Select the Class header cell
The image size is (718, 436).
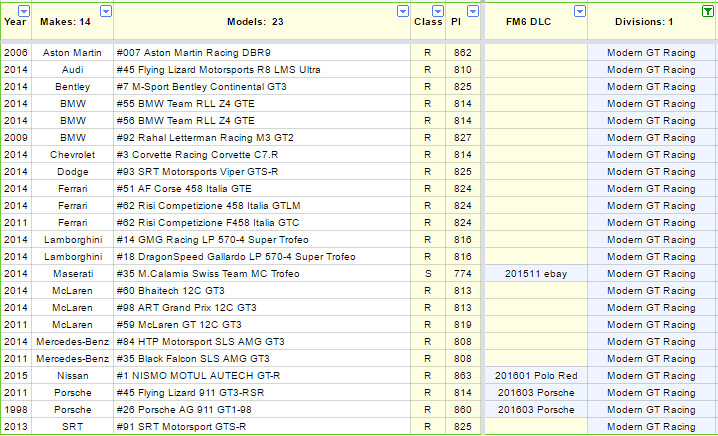[x=428, y=22]
